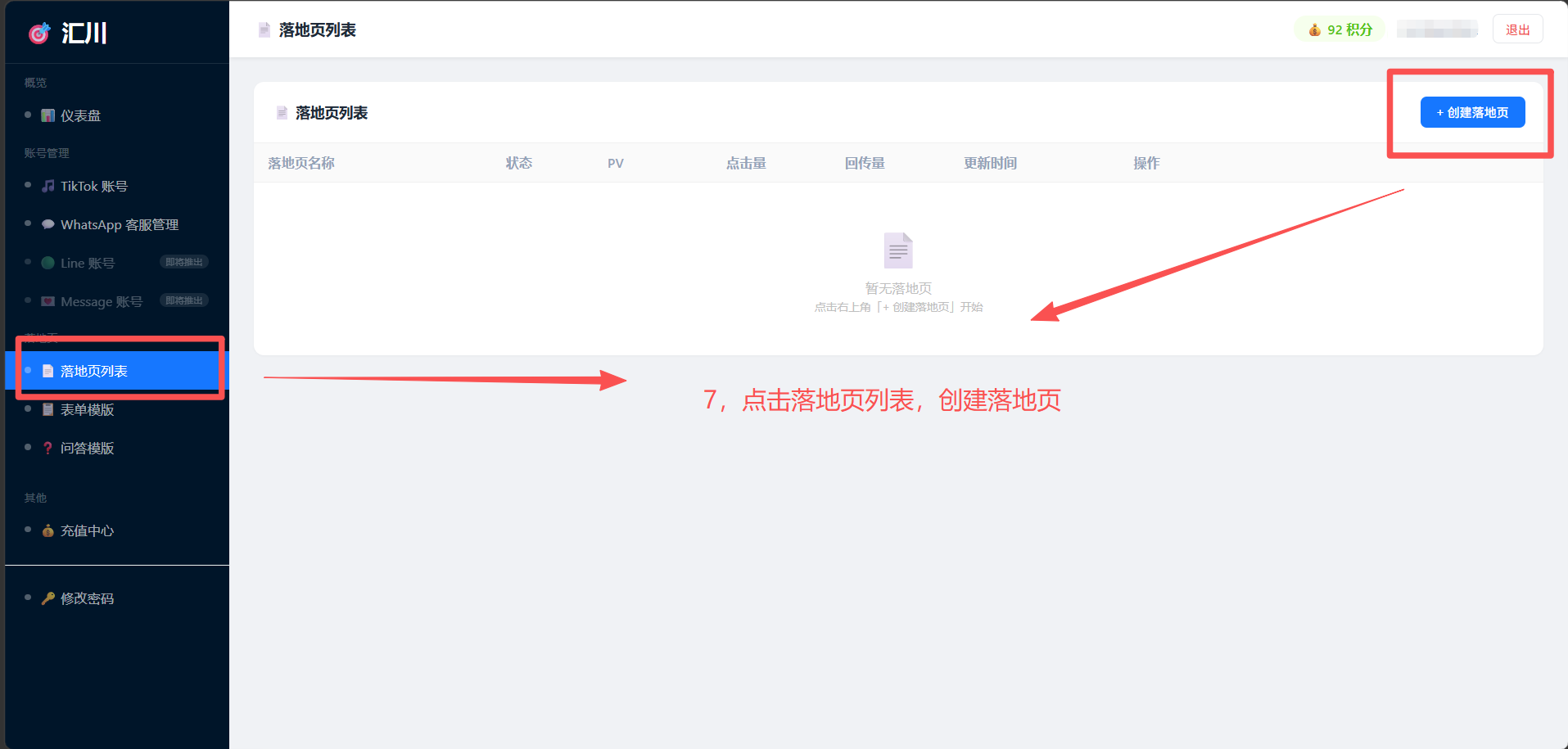Click the Line green circle icon

[48, 263]
